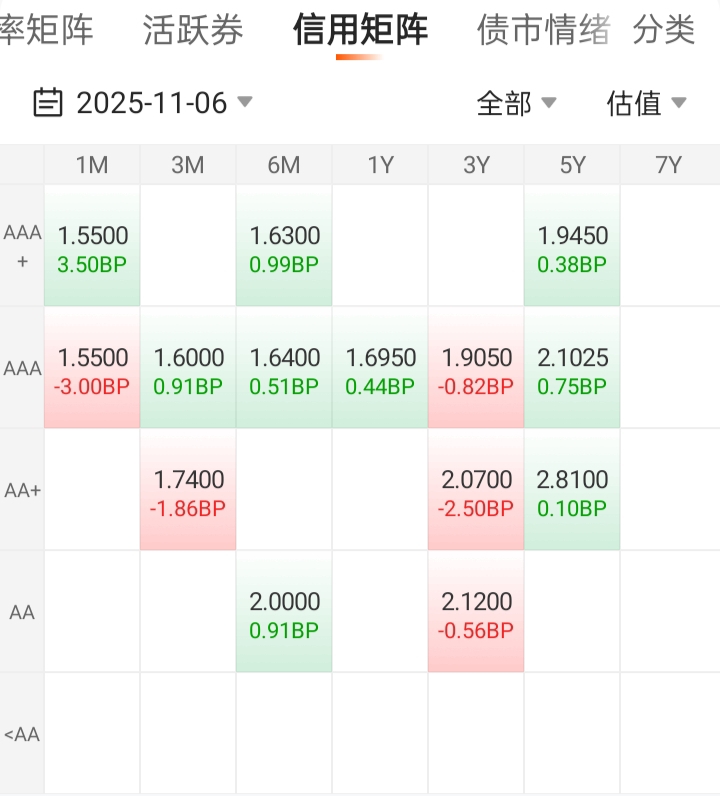
Task: Select the AAA+ rating row header
Action: pyautogui.click(x=22, y=246)
